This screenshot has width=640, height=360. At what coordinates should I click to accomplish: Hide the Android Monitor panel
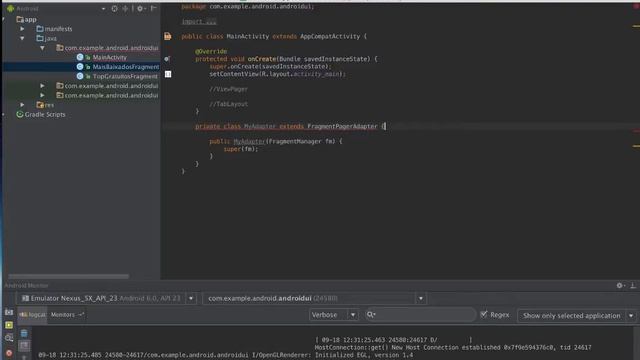coord(633,285)
